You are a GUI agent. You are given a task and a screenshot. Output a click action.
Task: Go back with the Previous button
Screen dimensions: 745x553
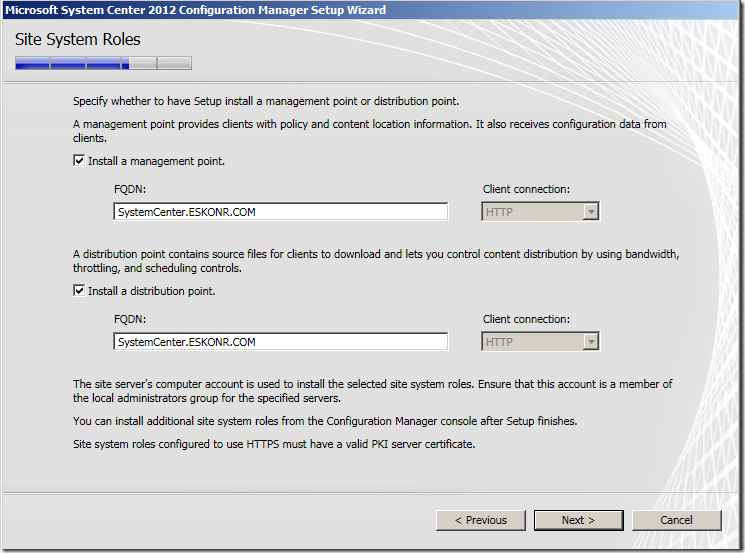coord(480,520)
